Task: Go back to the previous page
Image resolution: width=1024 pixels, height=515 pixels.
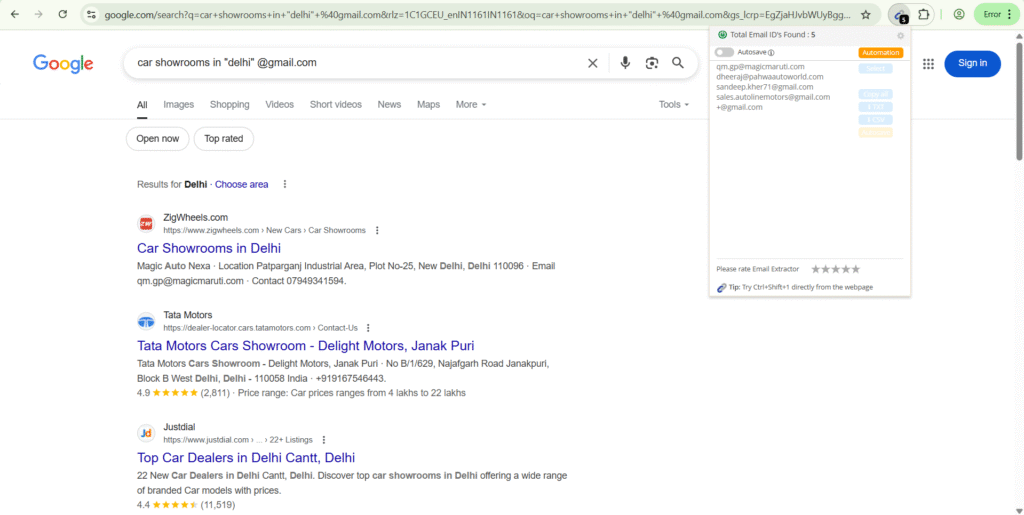Action: point(14,14)
